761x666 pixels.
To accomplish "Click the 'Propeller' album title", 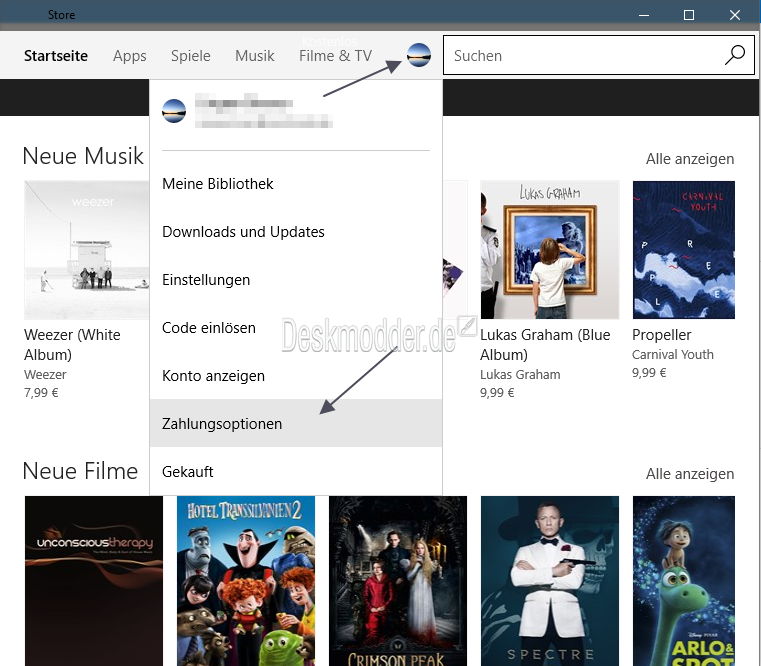I will pos(662,334).
